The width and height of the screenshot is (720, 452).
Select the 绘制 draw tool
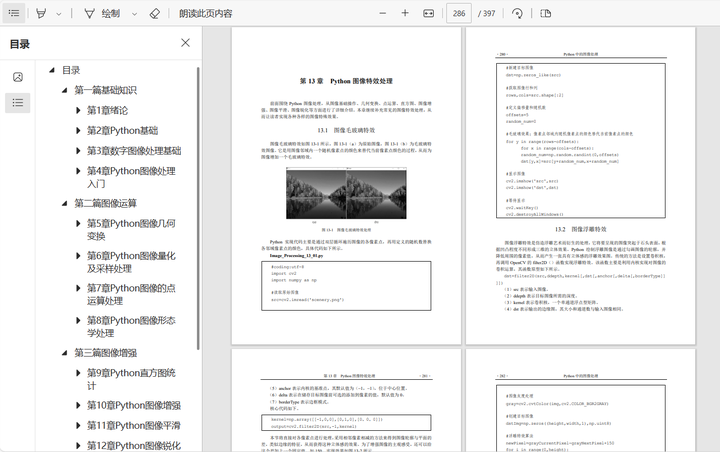tap(102, 13)
